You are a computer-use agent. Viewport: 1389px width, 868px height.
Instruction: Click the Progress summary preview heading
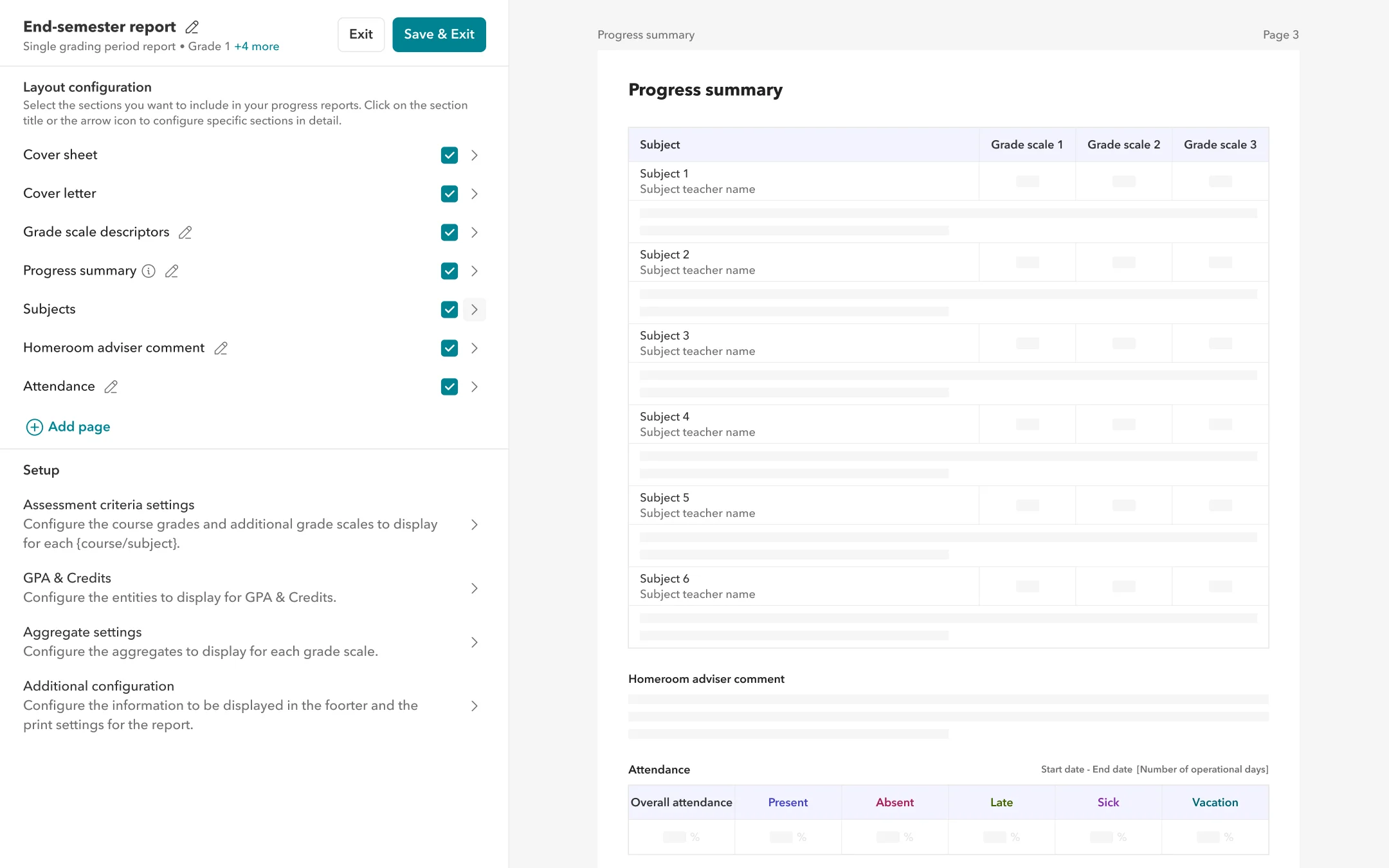pos(705,90)
